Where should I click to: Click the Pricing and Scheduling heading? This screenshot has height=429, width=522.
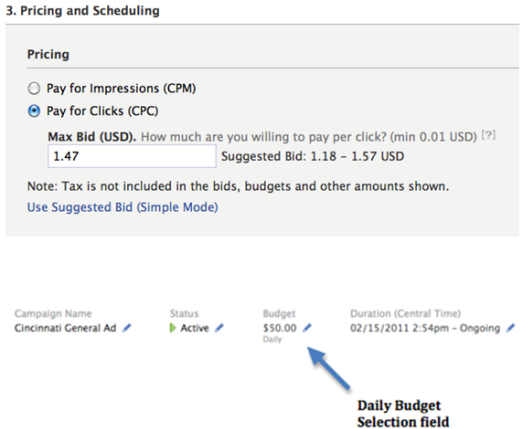[x=83, y=11]
